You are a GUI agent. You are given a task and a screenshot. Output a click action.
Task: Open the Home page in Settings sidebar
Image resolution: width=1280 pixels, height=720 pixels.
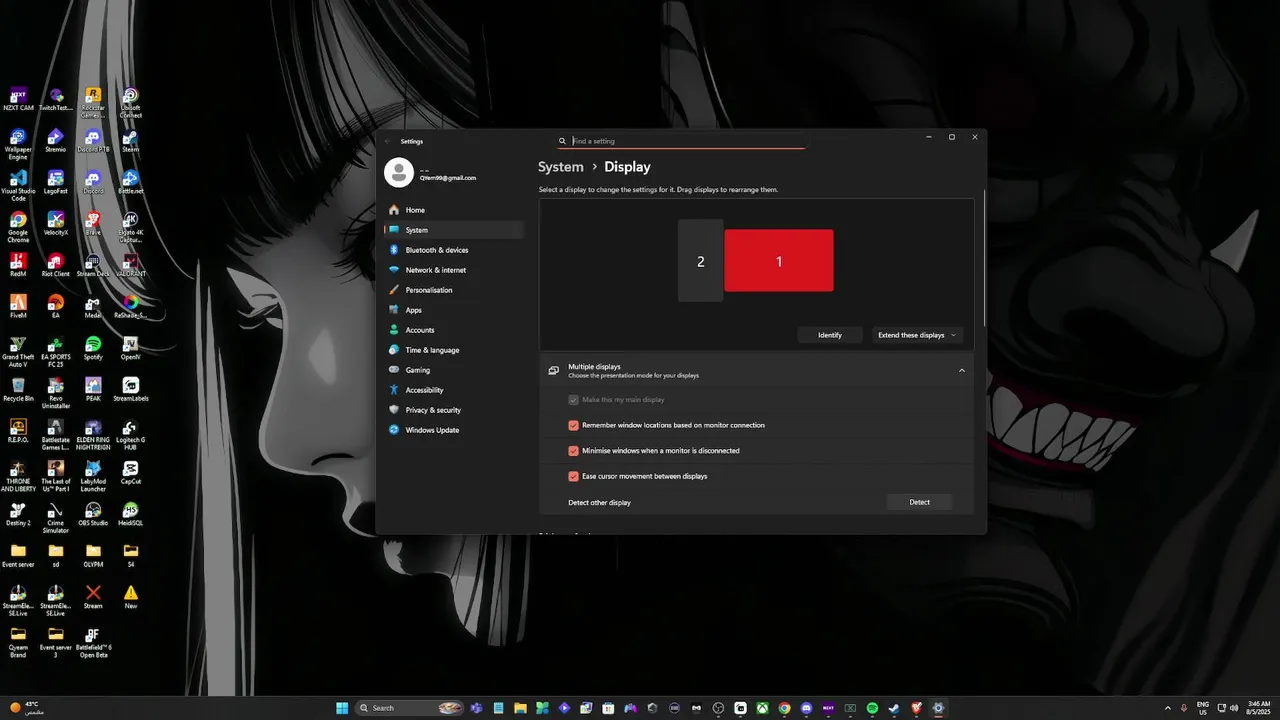coord(453,210)
